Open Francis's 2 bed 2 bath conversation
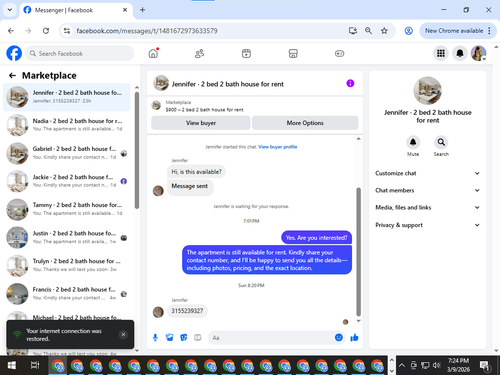Image resolution: width=500 pixels, height=375 pixels. coord(67,294)
